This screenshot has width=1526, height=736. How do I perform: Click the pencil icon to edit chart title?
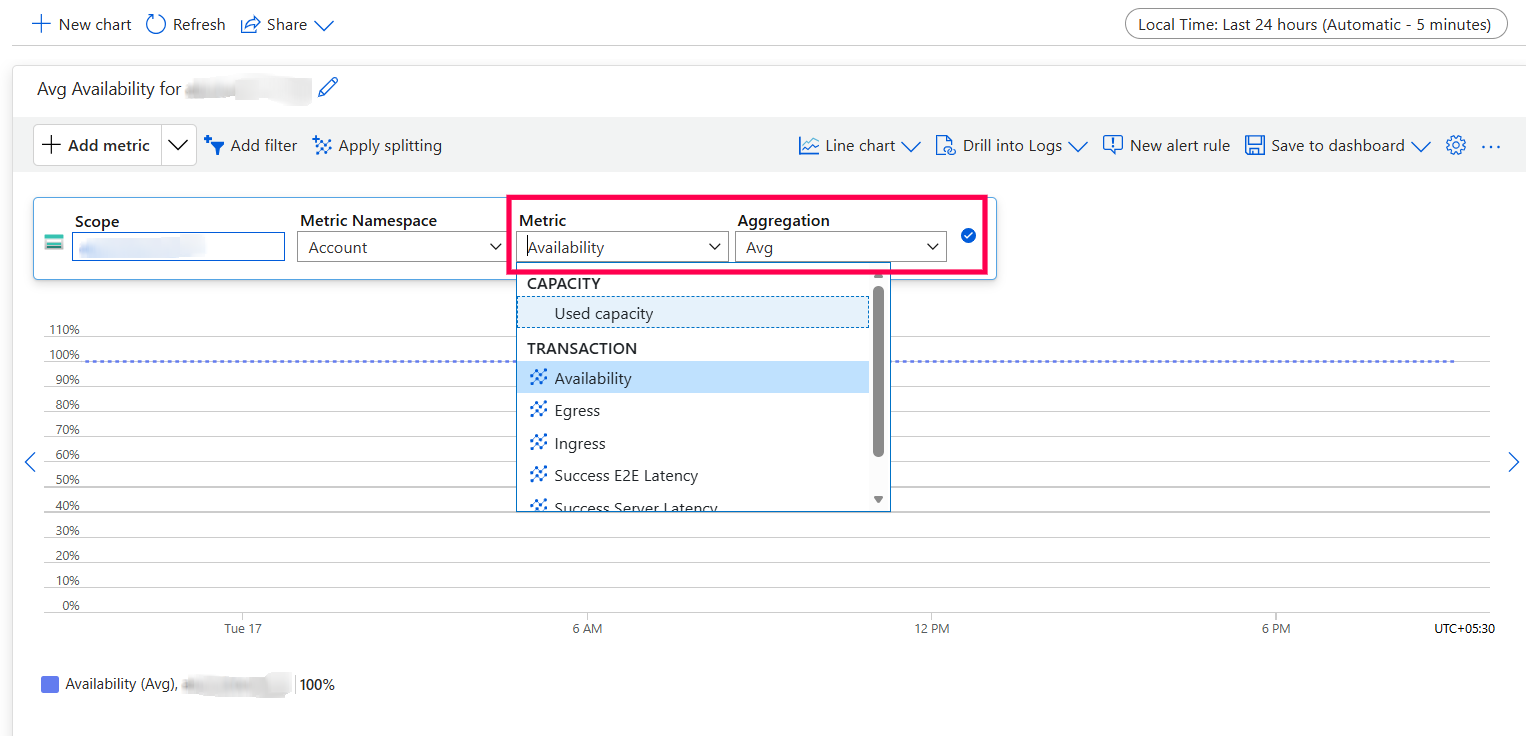(x=328, y=88)
